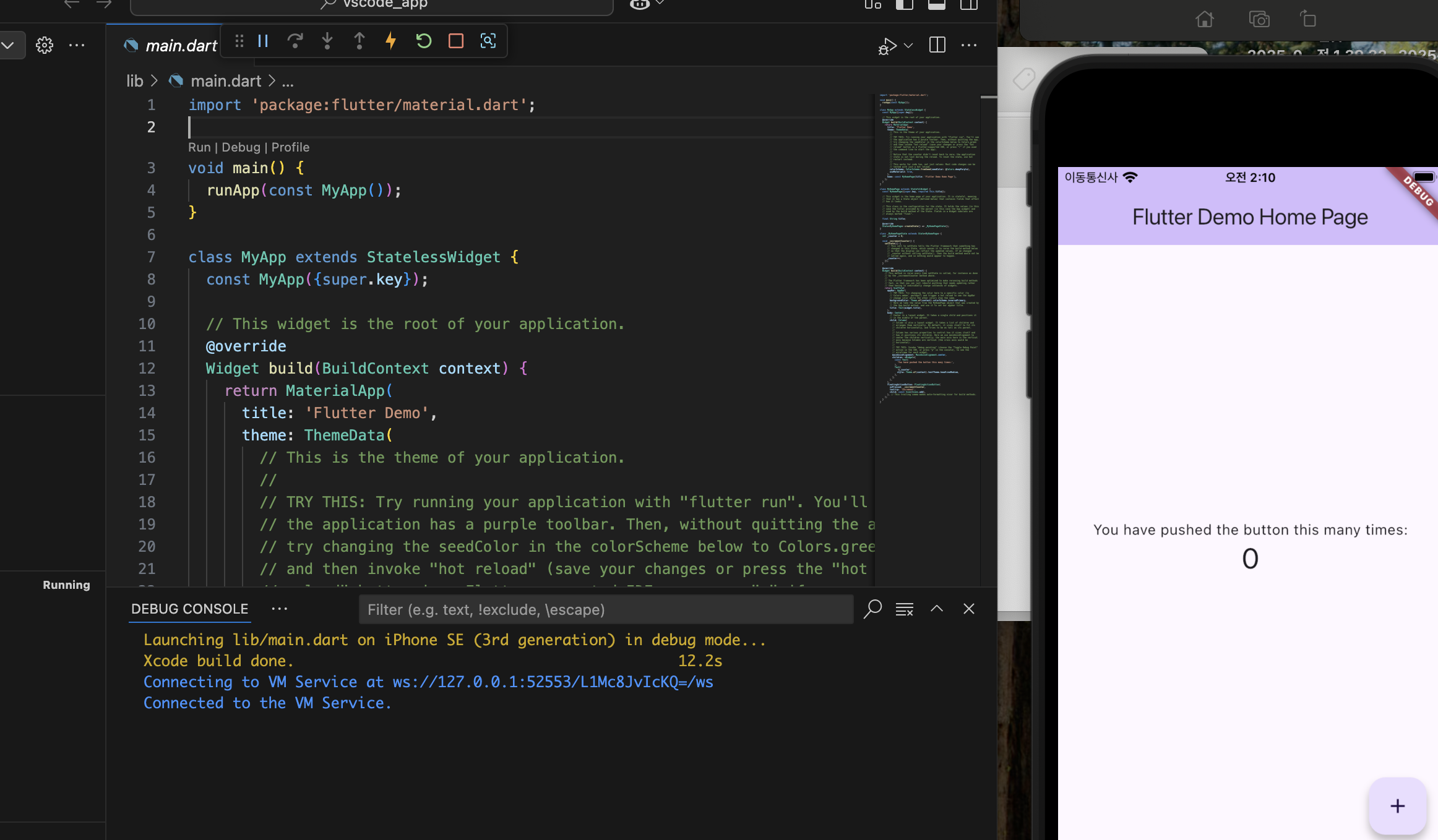Open the Flutter widget inspector icon
The height and width of the screenshot is (840, 1438).
click(x=488, y=41)
